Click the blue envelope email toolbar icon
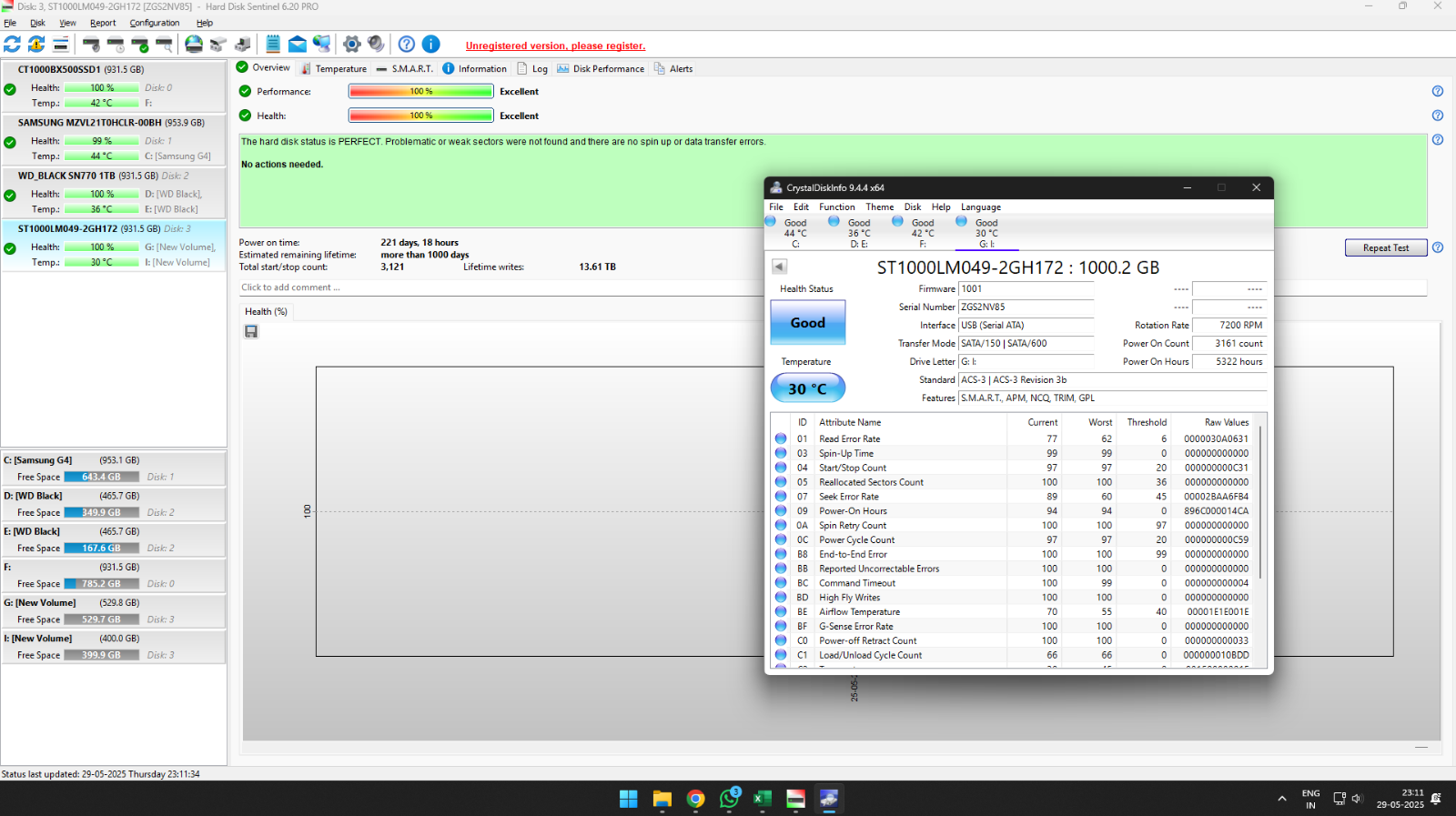The width and height of the screenshot is (1456, 816). tap(298, 44)
